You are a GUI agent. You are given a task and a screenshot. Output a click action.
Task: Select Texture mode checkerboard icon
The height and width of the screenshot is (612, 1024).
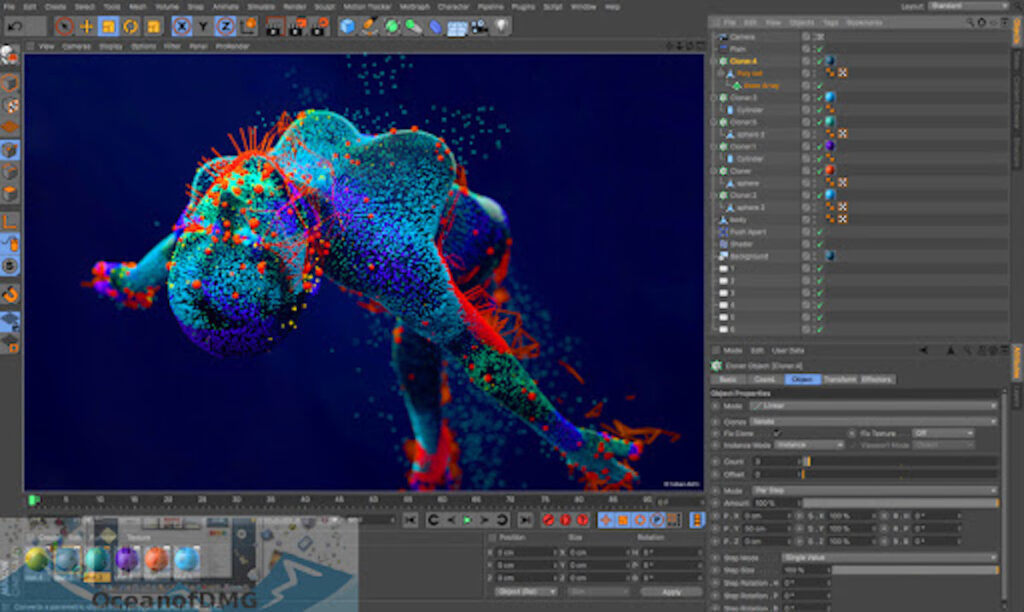10,105
